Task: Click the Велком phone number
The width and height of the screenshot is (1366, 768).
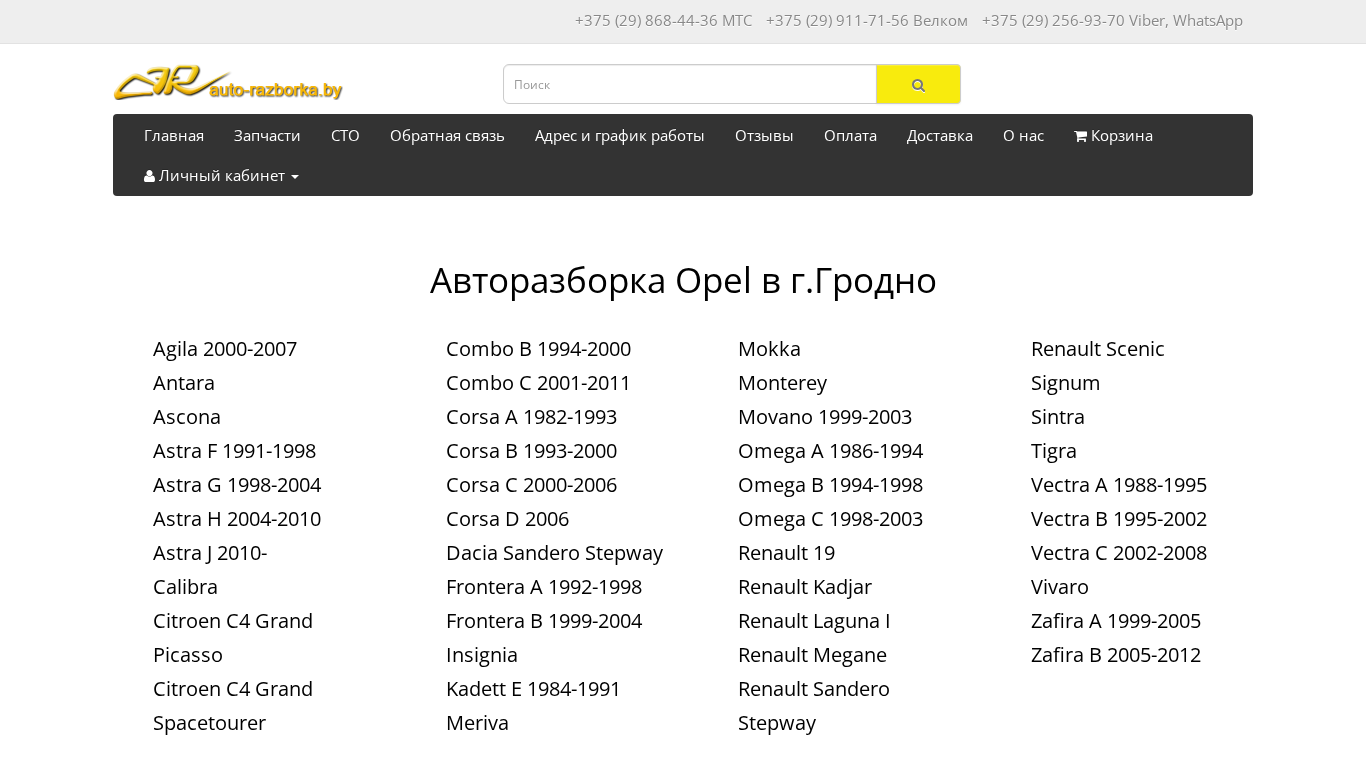Action: tap(867, 21)
